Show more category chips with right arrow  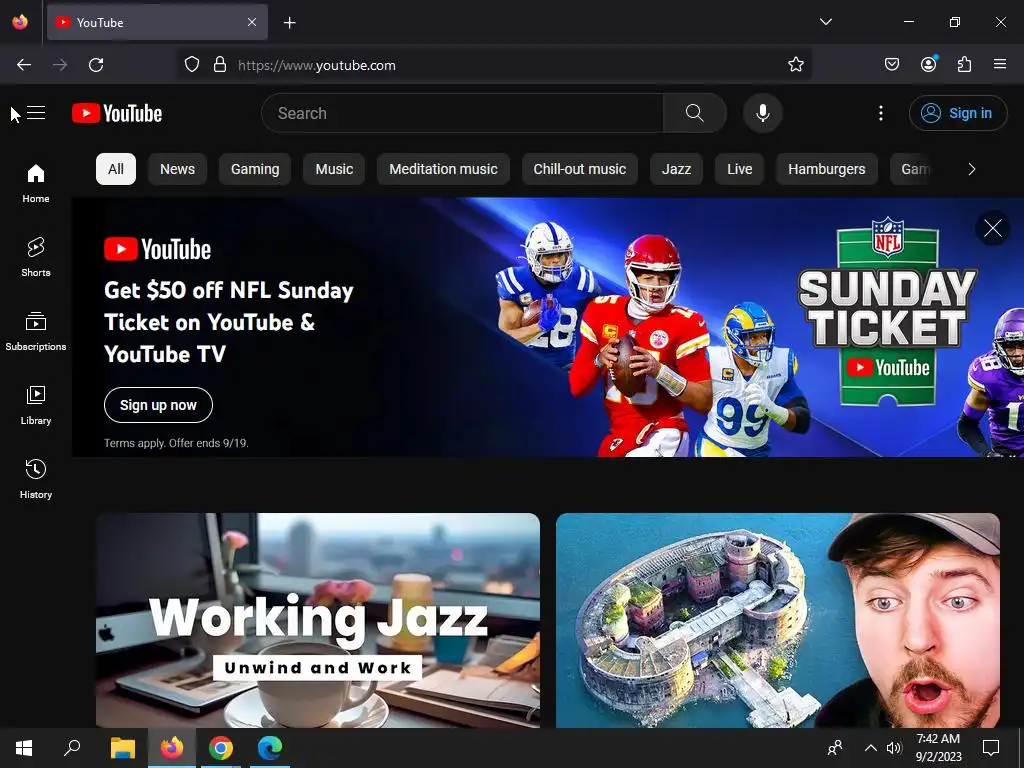coord(972,169)
